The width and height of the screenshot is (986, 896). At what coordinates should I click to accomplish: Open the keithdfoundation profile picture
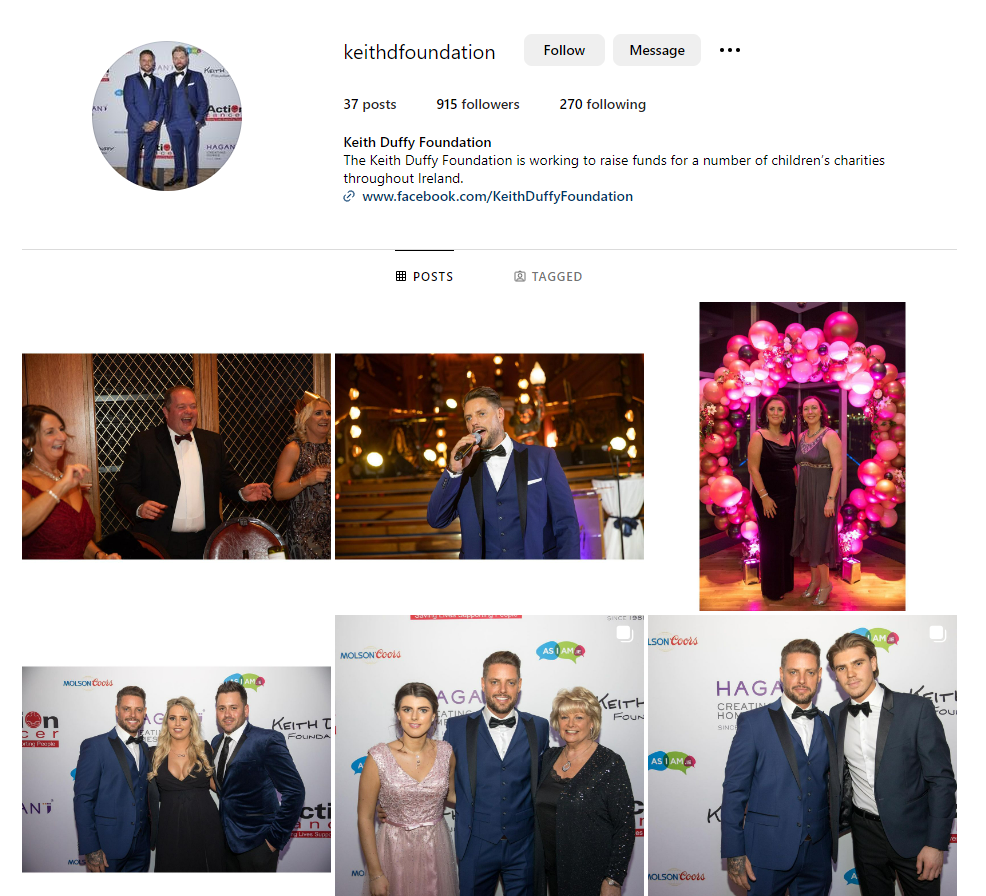tap(167, 116)
